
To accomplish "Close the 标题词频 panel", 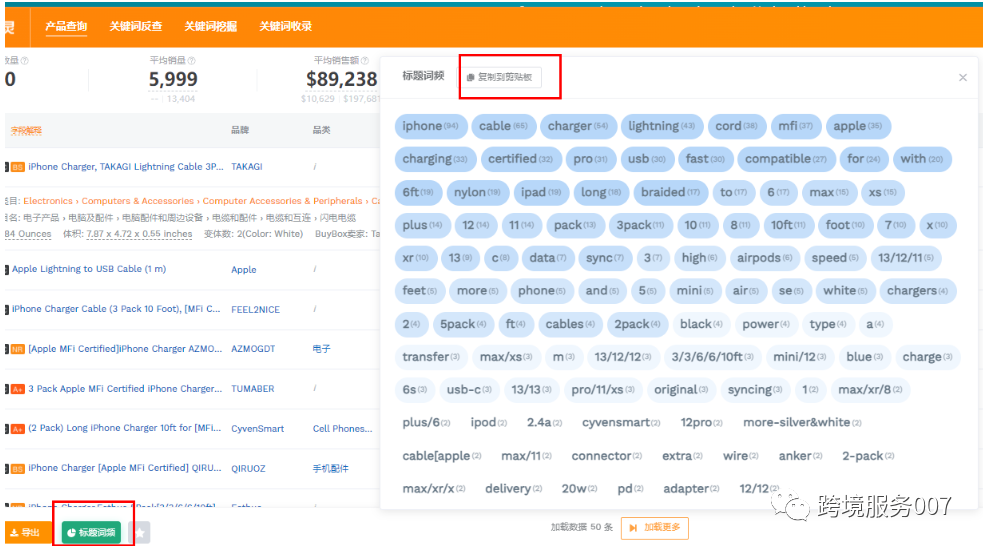I will (x=962, y=78).
